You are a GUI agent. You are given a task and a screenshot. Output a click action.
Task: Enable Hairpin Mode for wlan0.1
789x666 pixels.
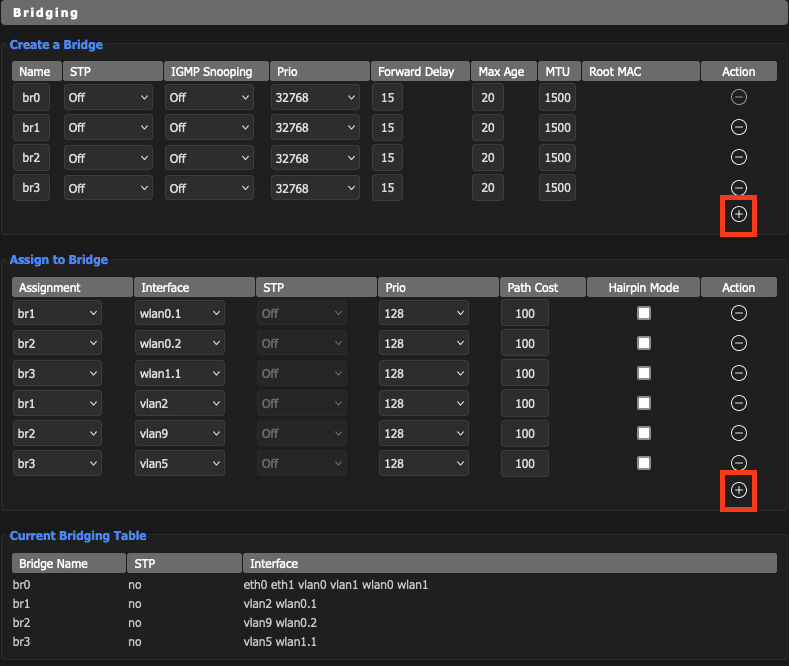[x=644, y=313]
